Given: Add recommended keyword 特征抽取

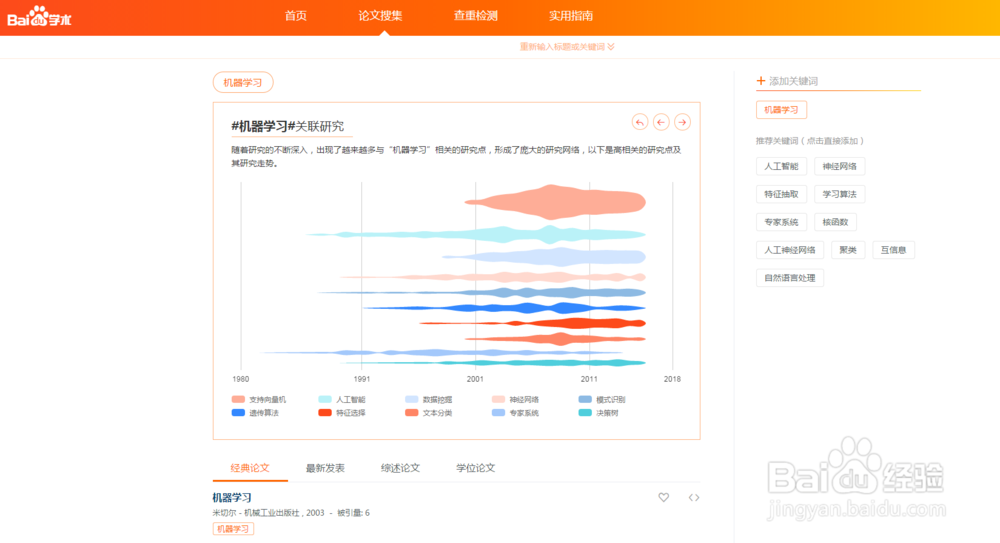Looking at the screenshot, I should 781,194.
